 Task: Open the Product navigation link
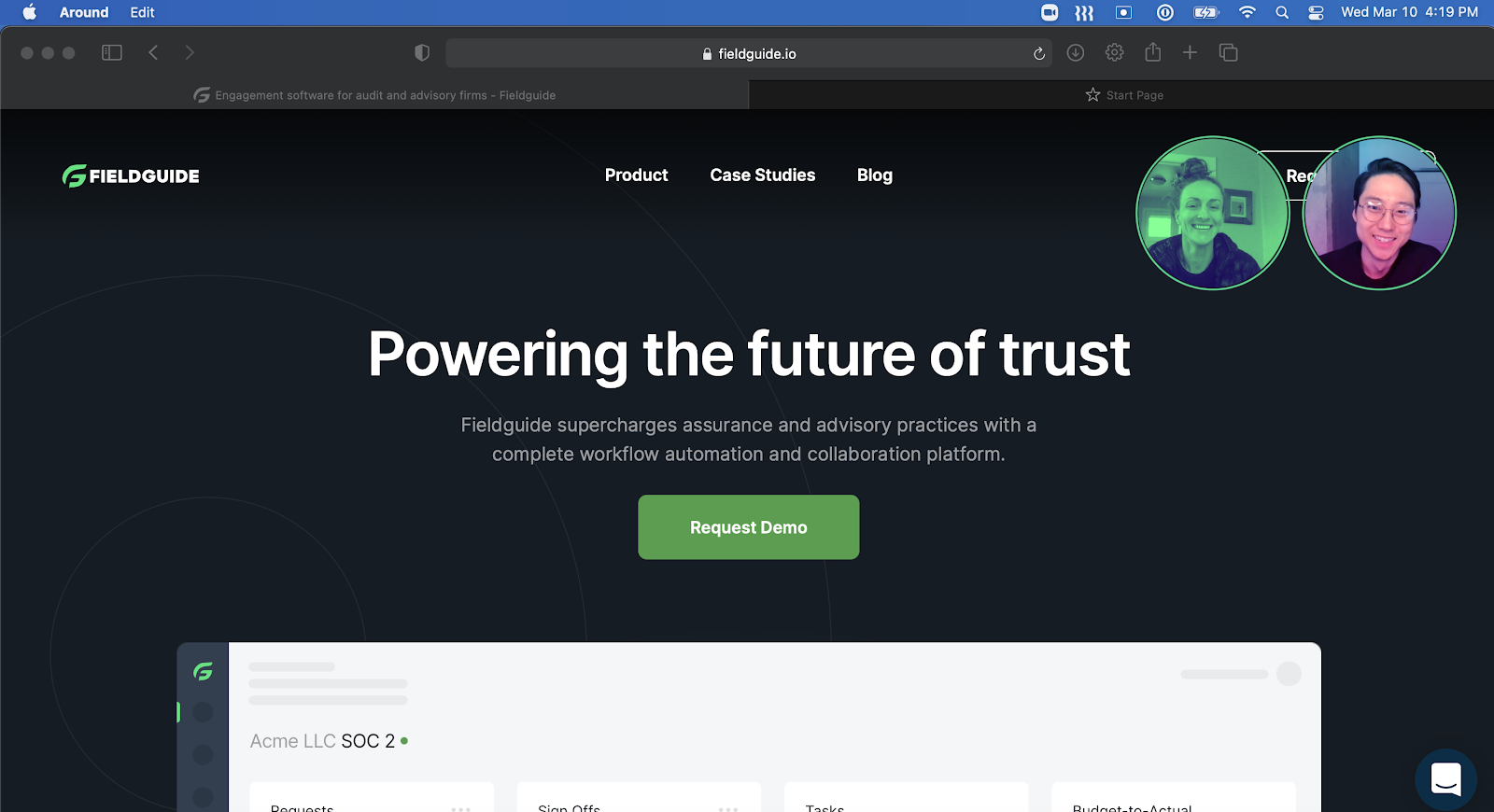[x=636, y=175]
